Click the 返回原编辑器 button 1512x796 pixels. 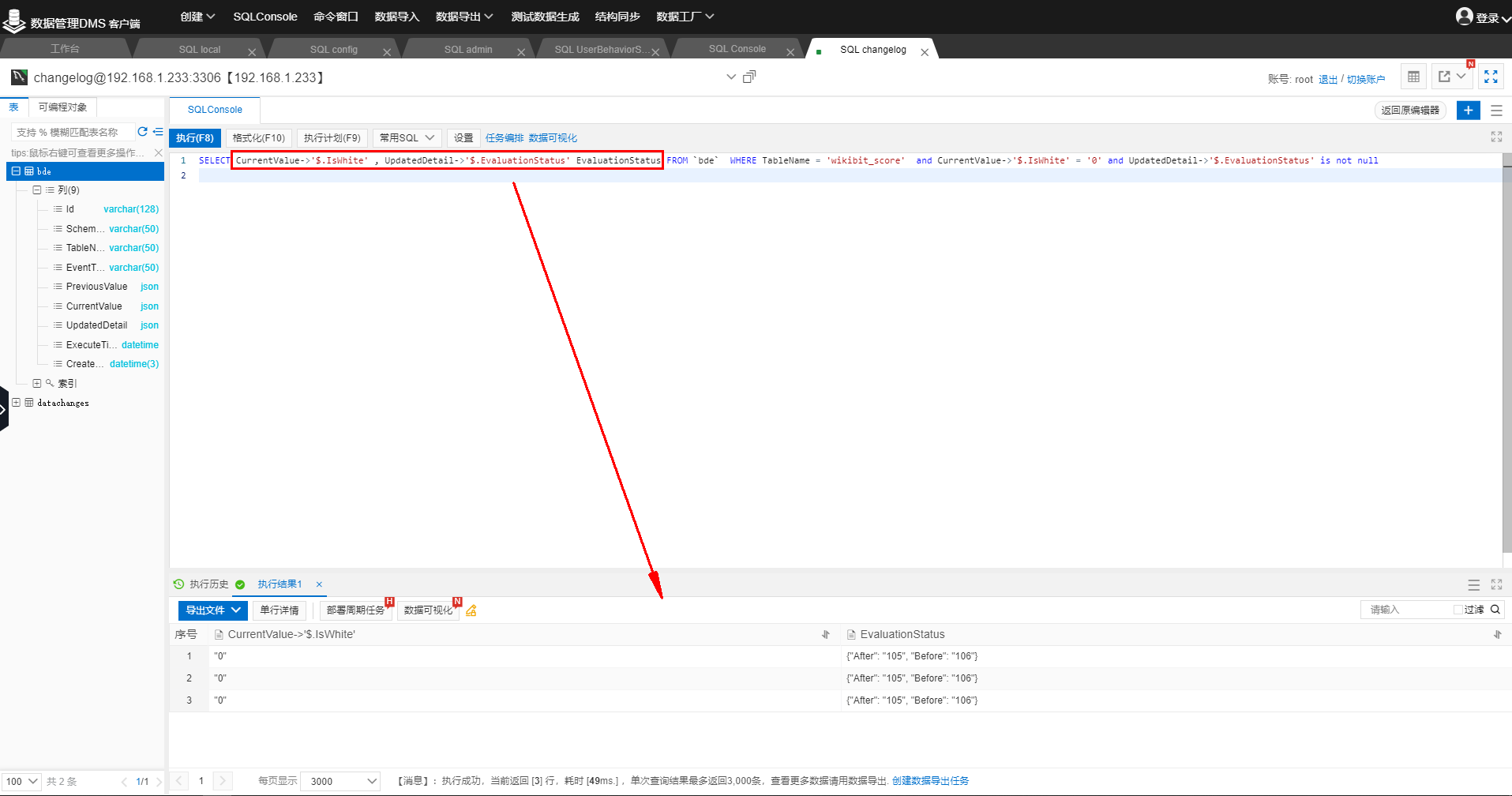(x=1410, y=110)
